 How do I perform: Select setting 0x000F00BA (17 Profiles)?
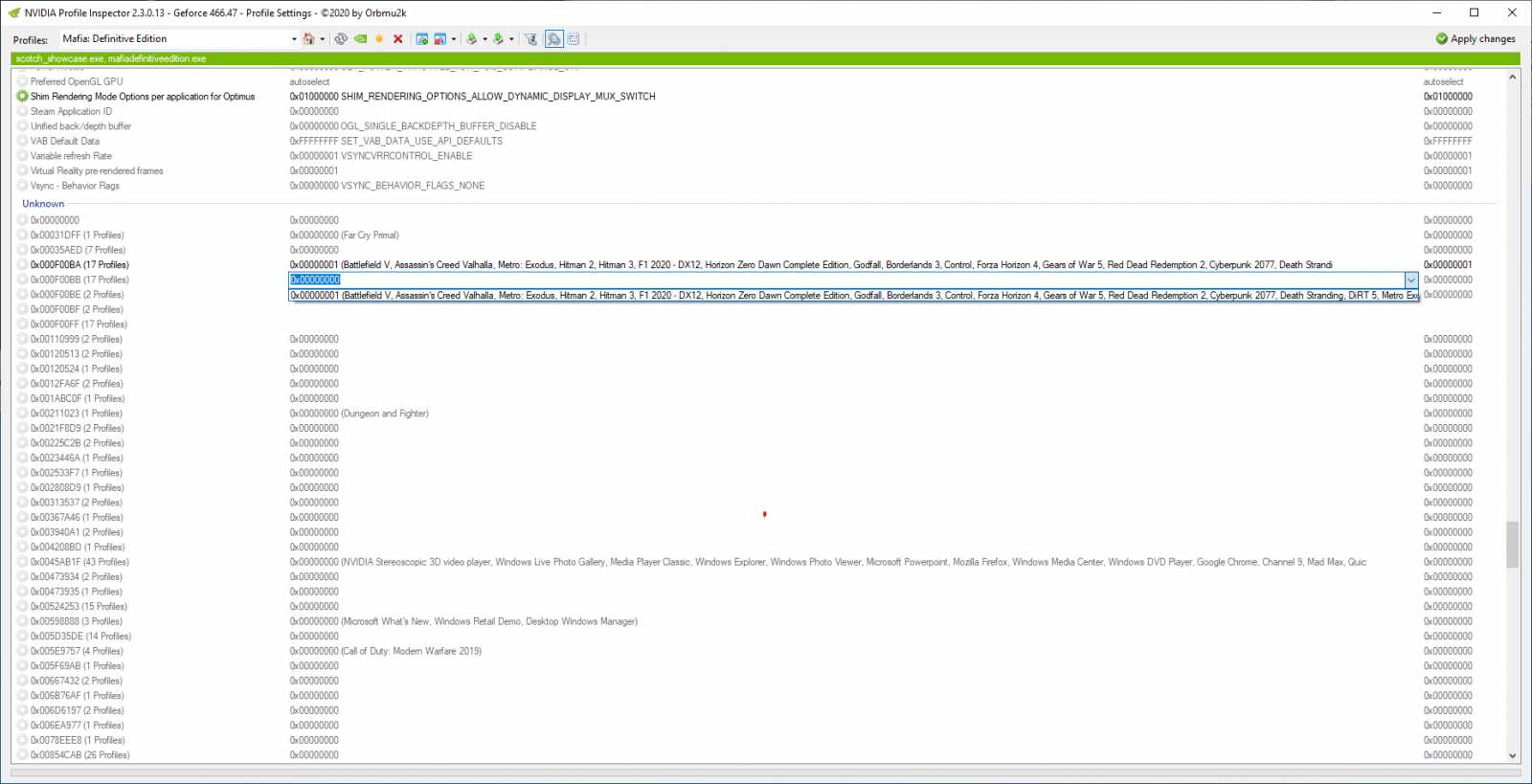tap(79, 265)
